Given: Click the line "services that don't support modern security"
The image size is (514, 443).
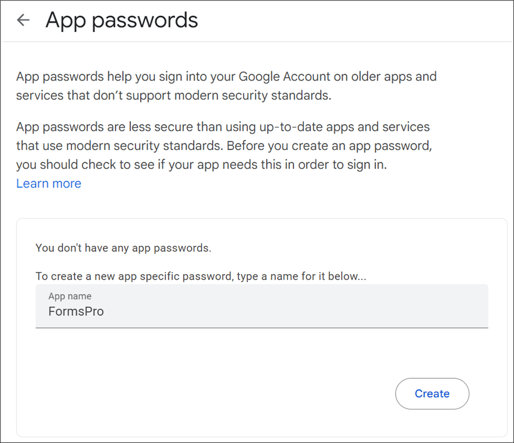Looking at the screenshot, I should [x=174, y=96].
